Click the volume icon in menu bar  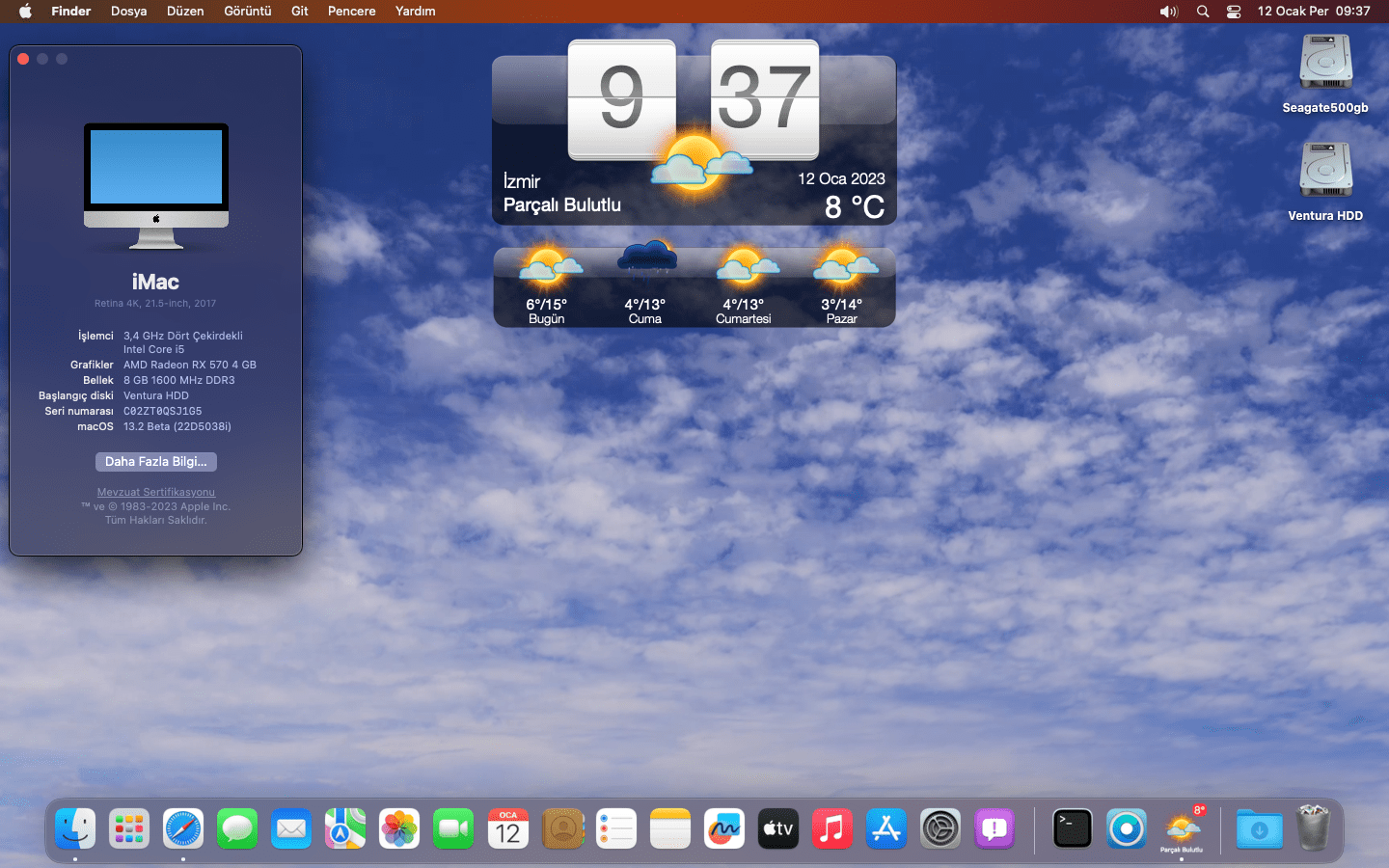coord(1168,12)
